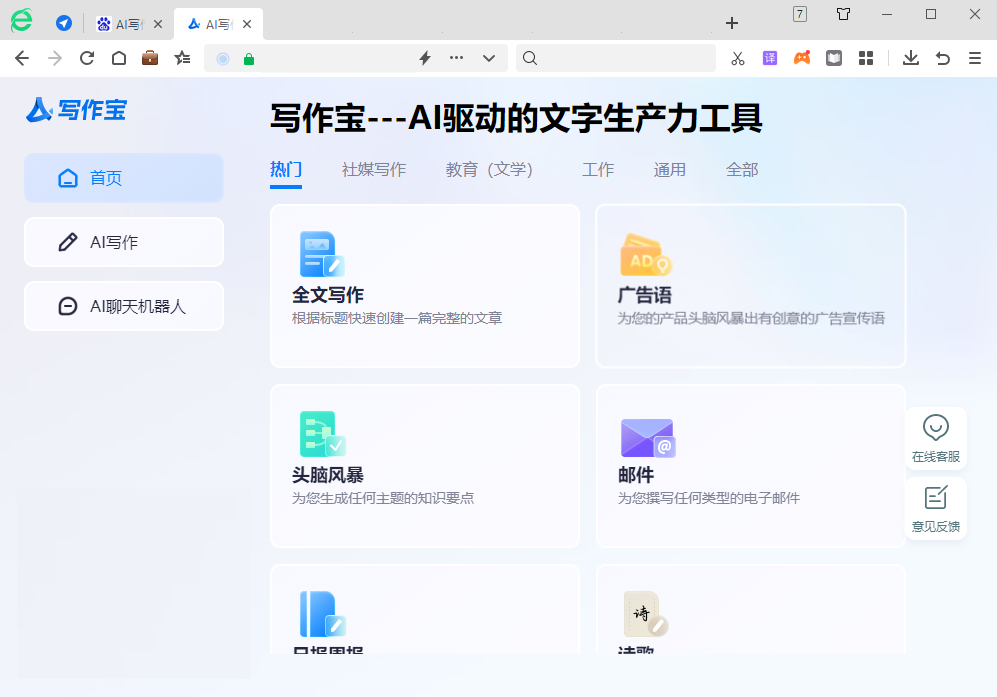Open the purple translate extension icon
The width and height of the screenshot is (997, 697).
click(770, 59)
